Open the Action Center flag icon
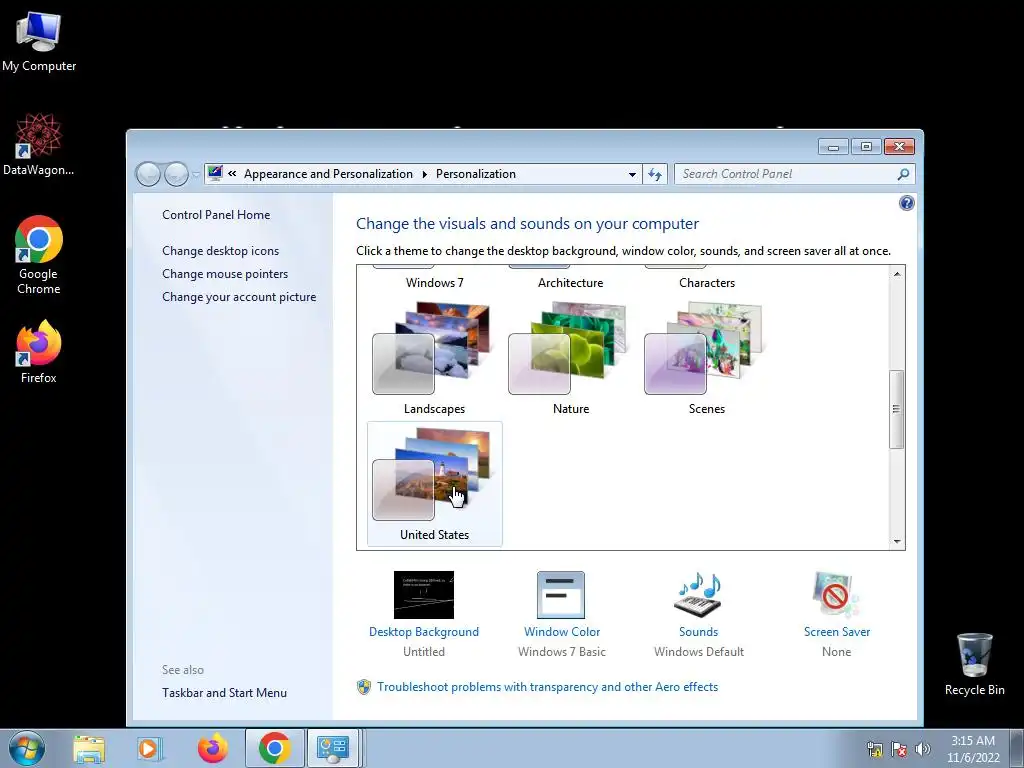 (899, 749)
